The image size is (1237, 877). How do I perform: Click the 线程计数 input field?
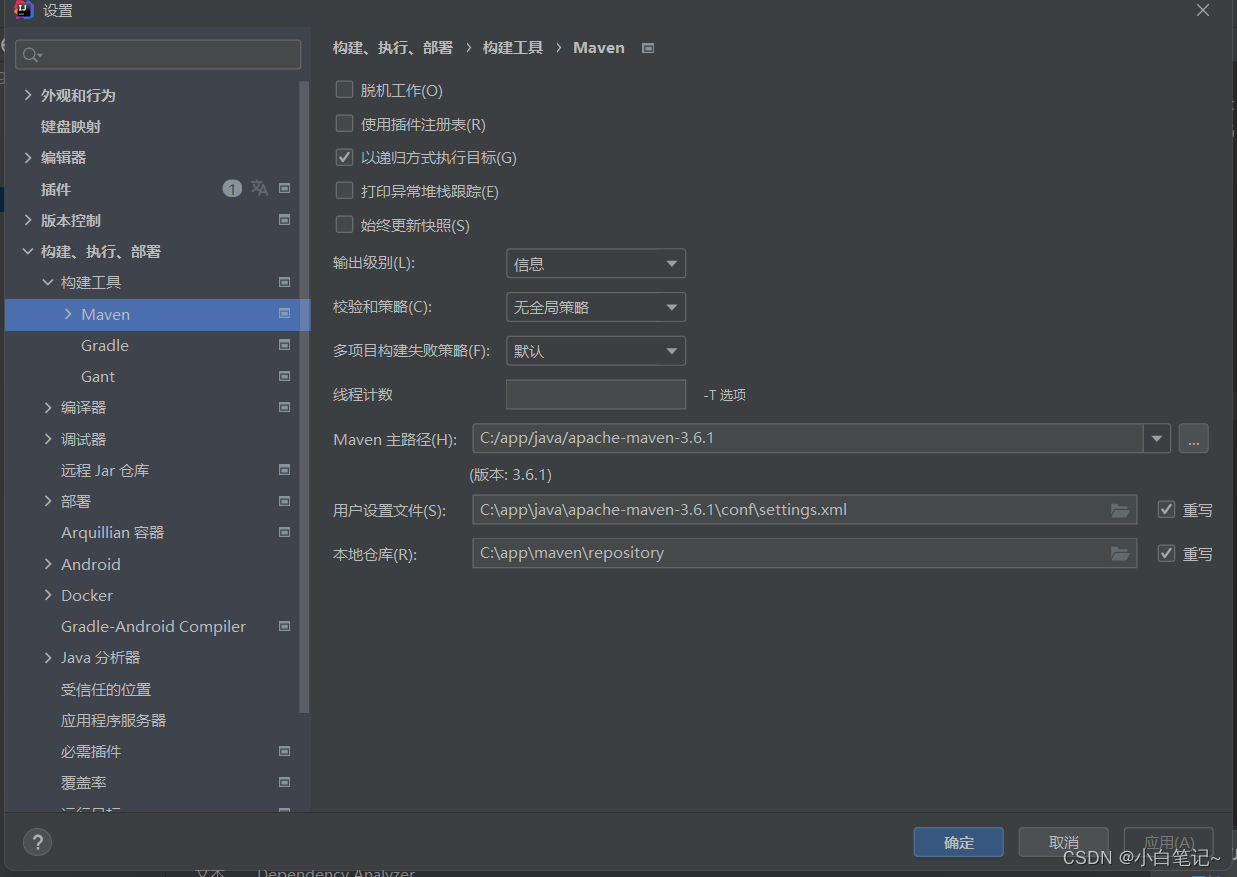596,394
